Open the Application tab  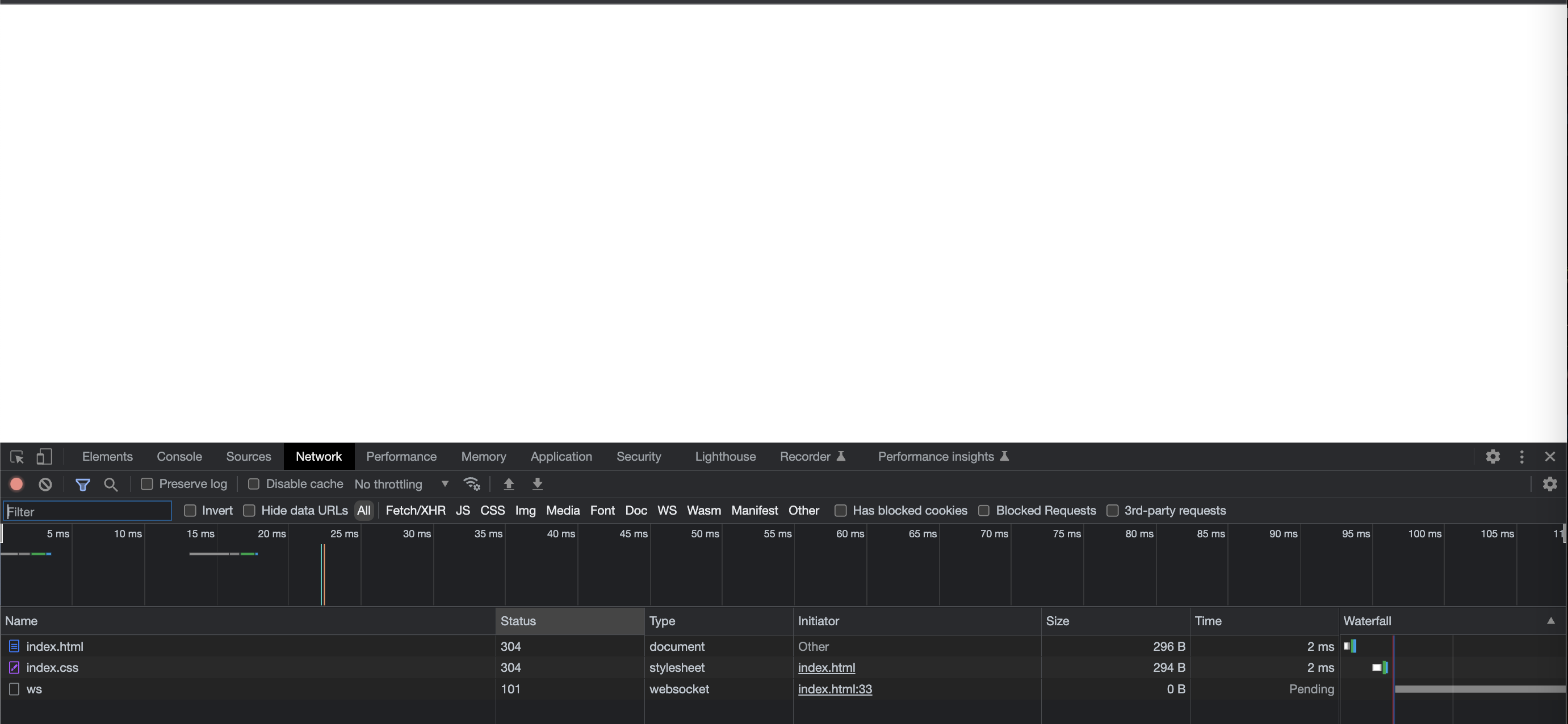coord(561,456)
